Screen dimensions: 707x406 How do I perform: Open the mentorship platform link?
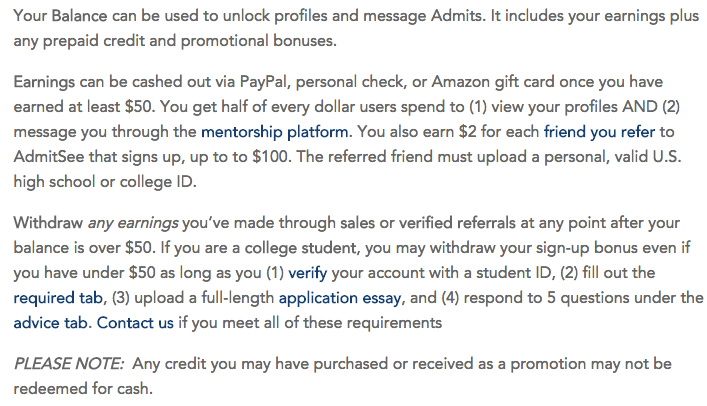(x=275, y=131)
